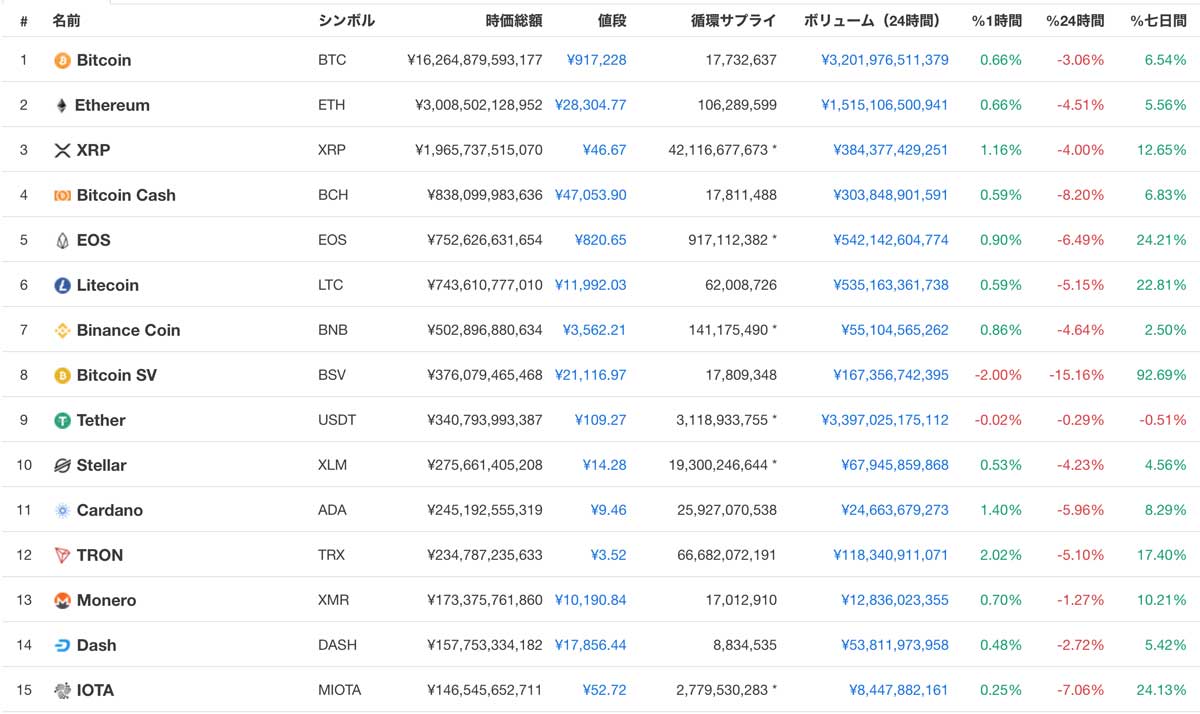Click Ethereum price ¥28,304.77
Viewport: 1200px width, 714px height.
point(590,105)
